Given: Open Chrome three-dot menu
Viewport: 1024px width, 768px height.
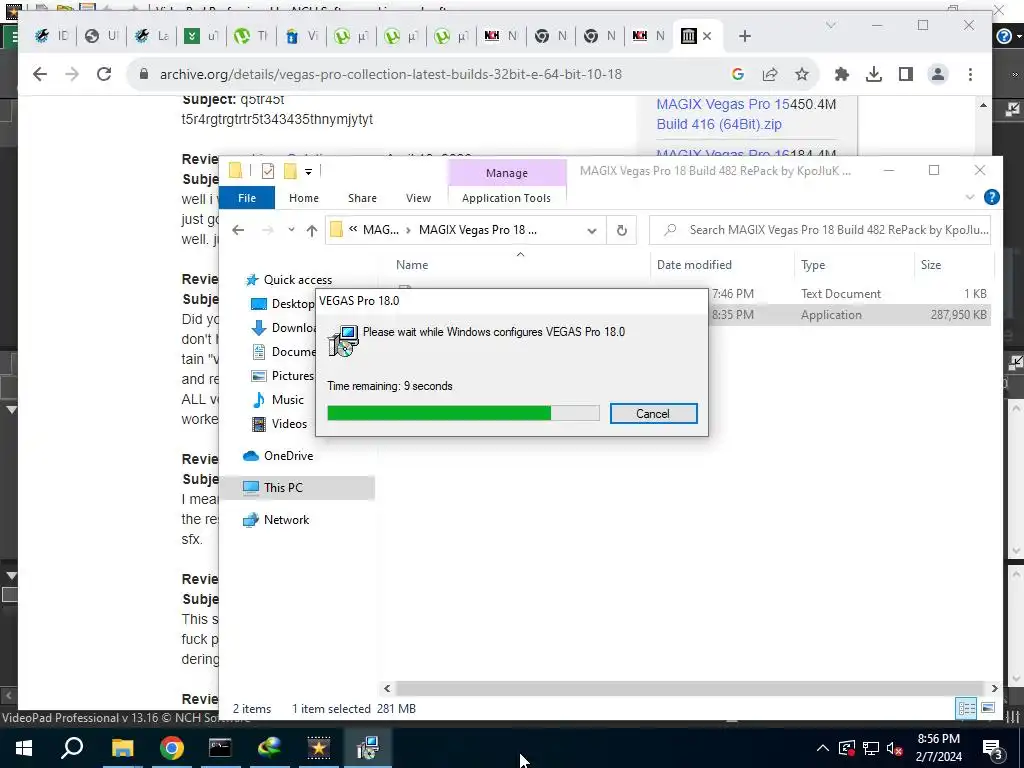Looking at the screenshot, I should pos(970,74).
